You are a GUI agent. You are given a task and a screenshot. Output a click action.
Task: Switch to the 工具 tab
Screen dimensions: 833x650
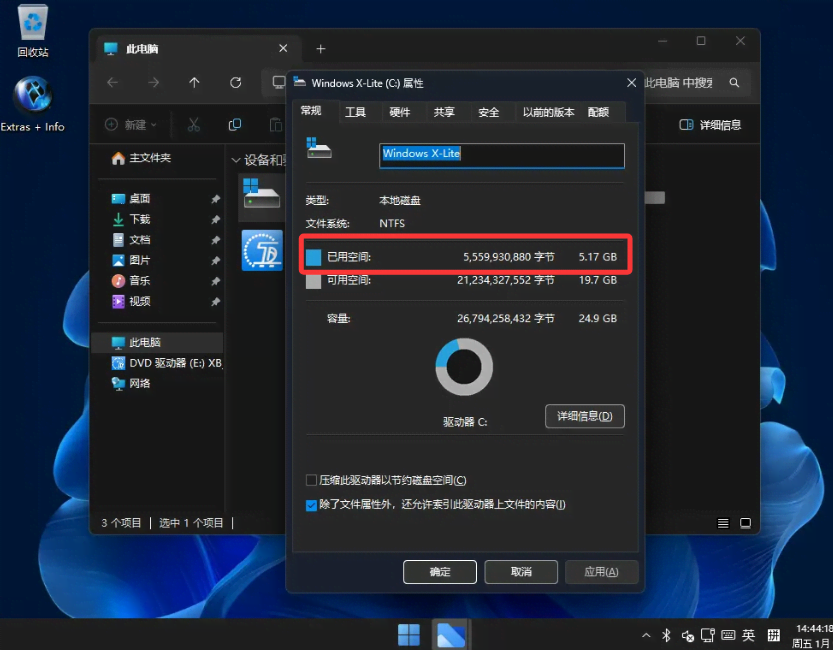click(x=355, y=112)
